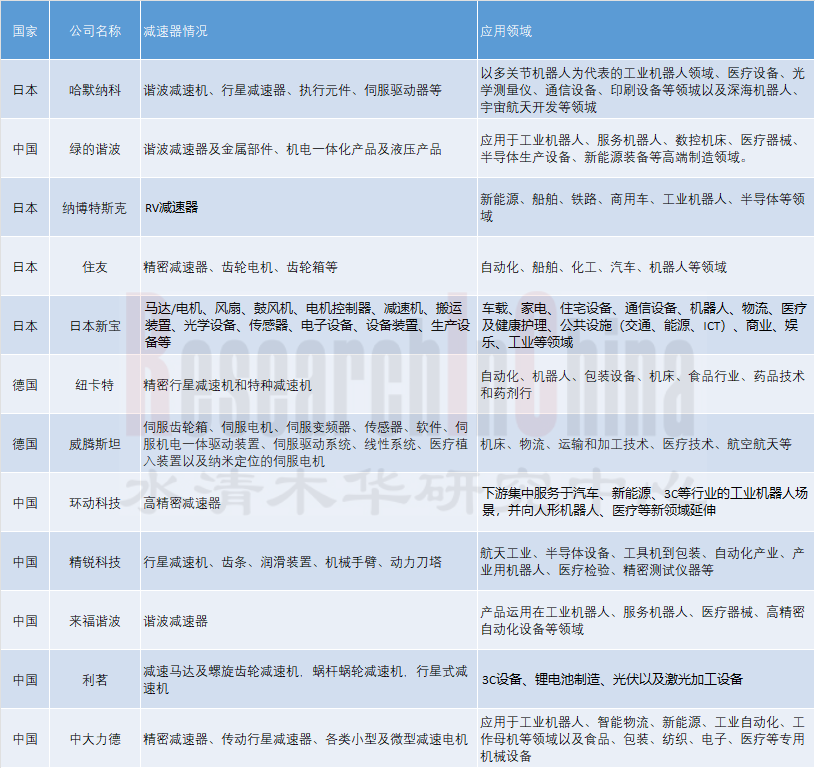
Task: Click the 住友 company cell
Action: pyautogui.click(x=95, y=267)
